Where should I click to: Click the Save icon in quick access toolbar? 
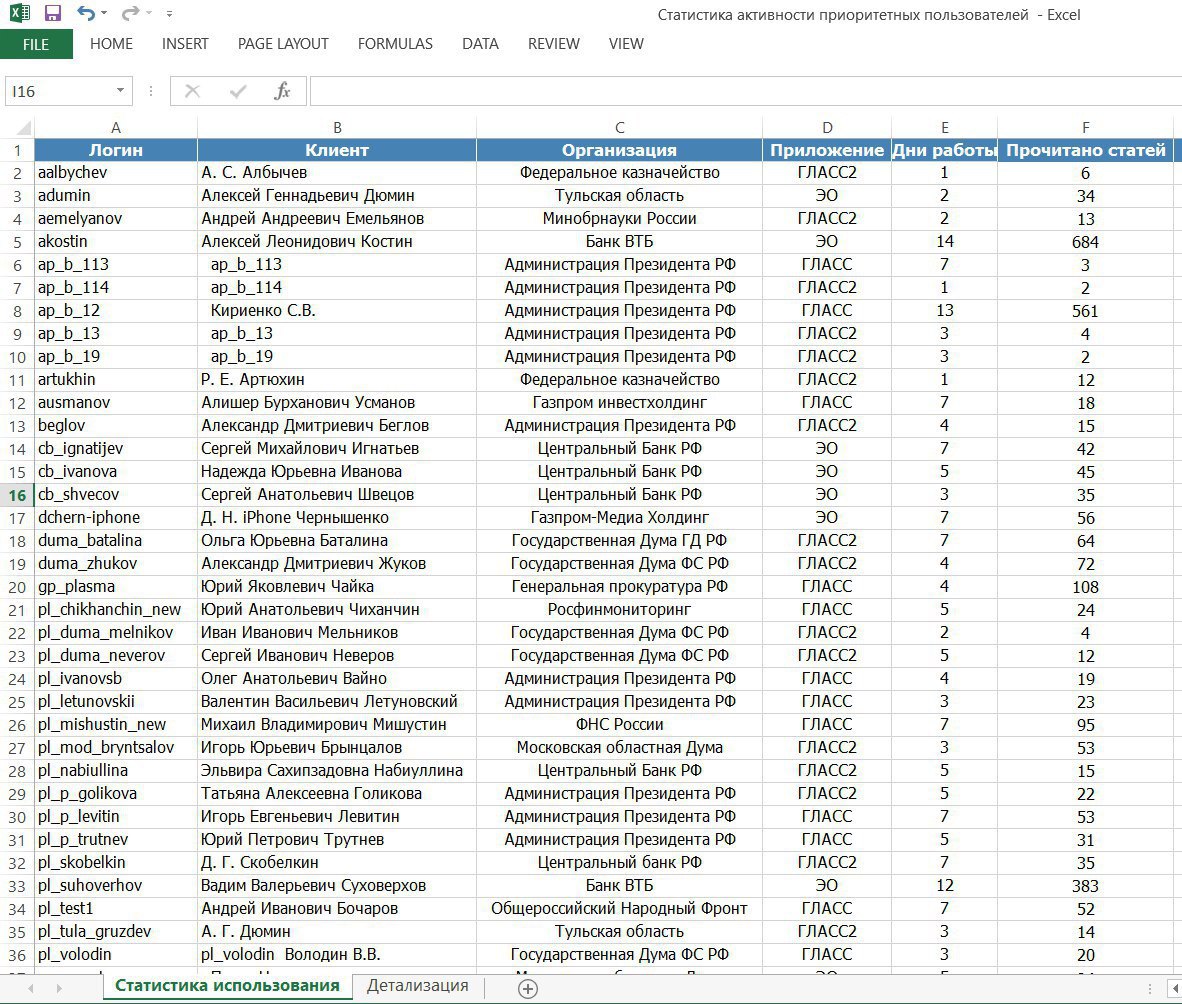tap(52, 13)
